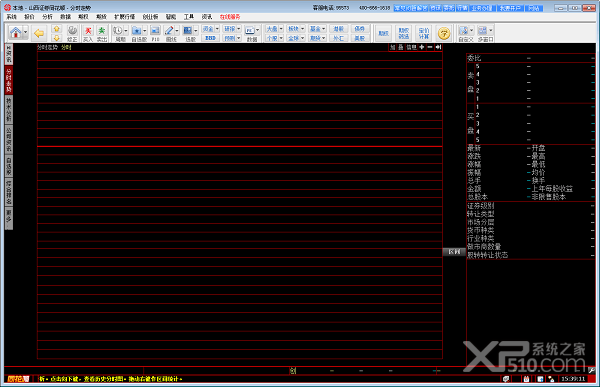This screenshot has width=600, height=387.
Task: Click the F10 info icon
Action: tap(155, 33)
